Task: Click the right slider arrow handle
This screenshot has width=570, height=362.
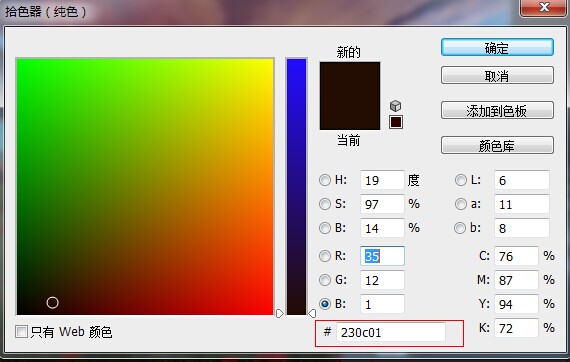Action: [312, 313]
